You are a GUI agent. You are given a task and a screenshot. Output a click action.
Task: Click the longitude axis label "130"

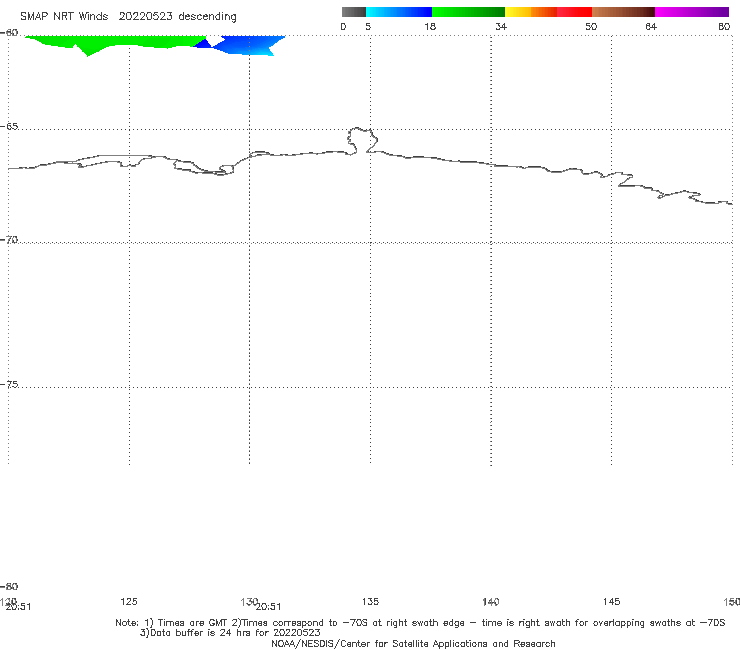click(248, 601)
